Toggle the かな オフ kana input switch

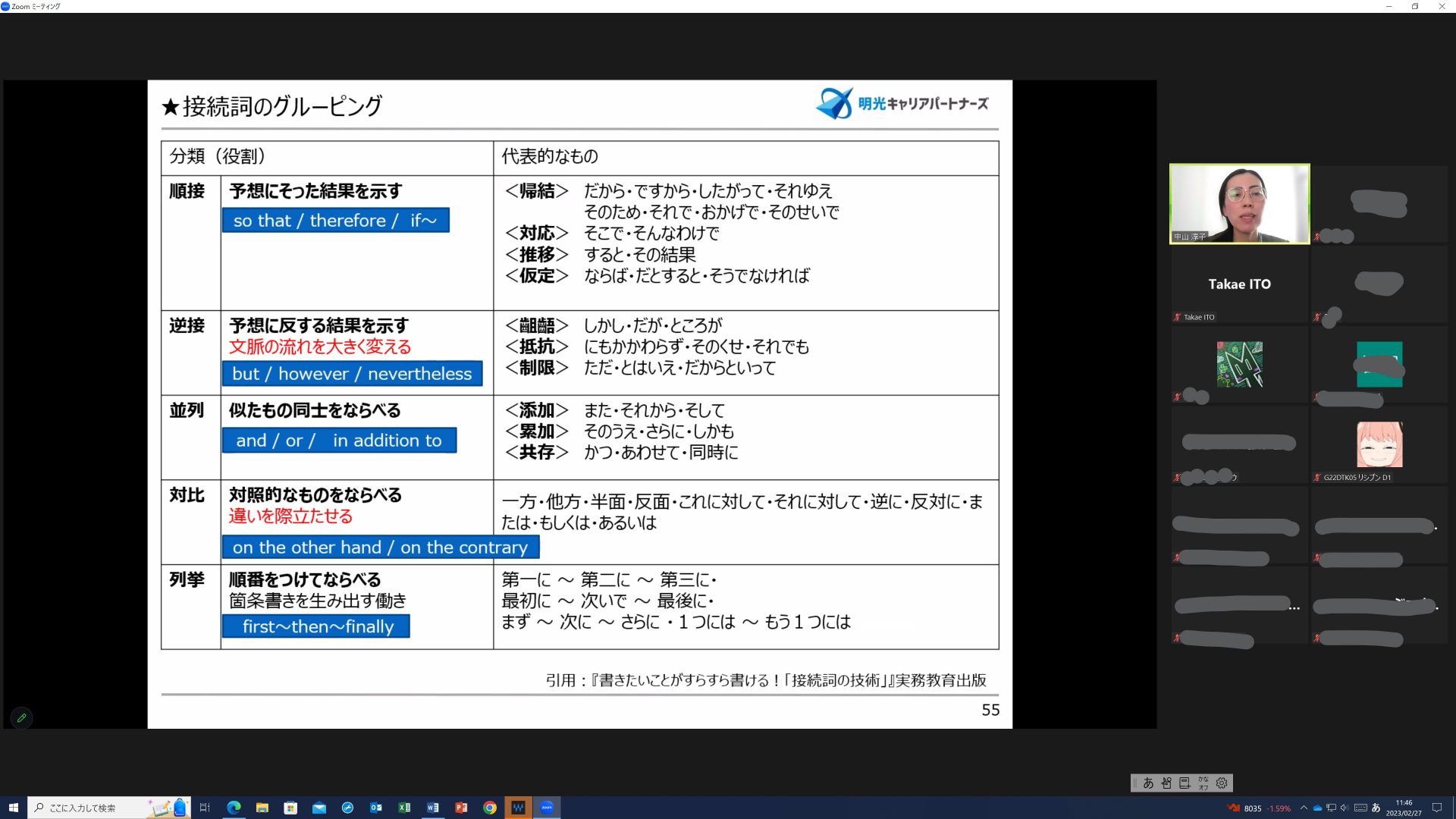pyautogui.click(x=1203, y=783)
